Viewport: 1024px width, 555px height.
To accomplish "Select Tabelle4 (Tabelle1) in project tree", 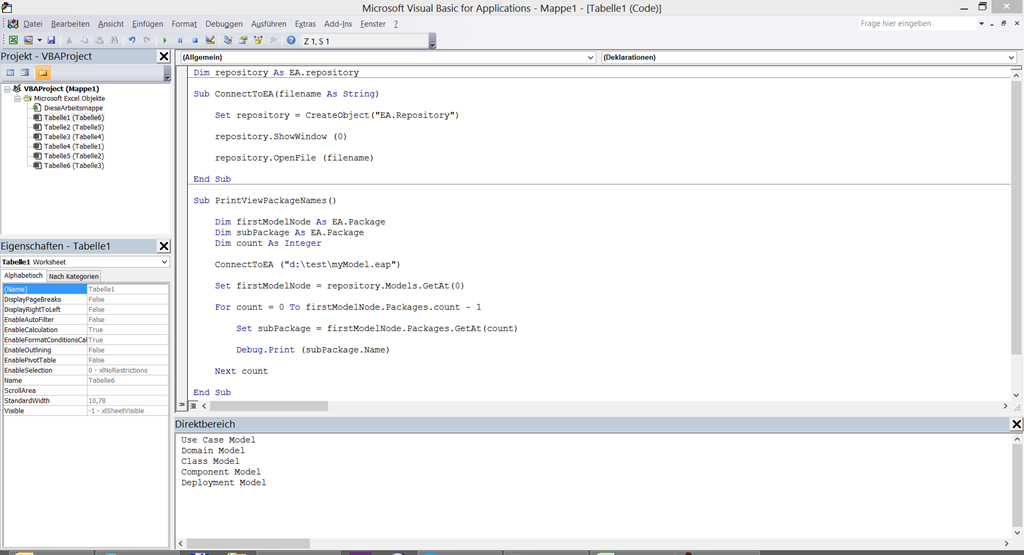I will coord(74,146).
